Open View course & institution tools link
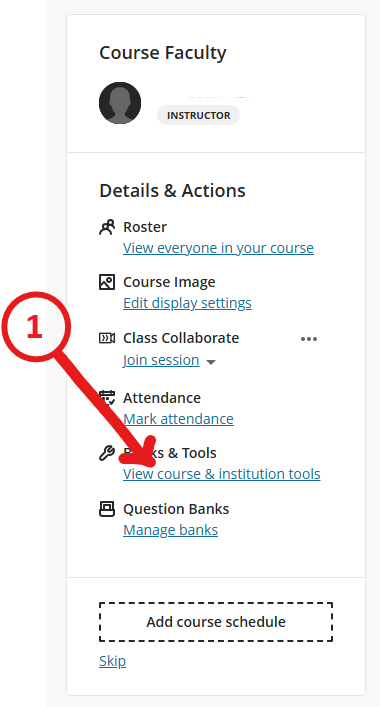The image size is (380, 707). [x=222, y=474]
